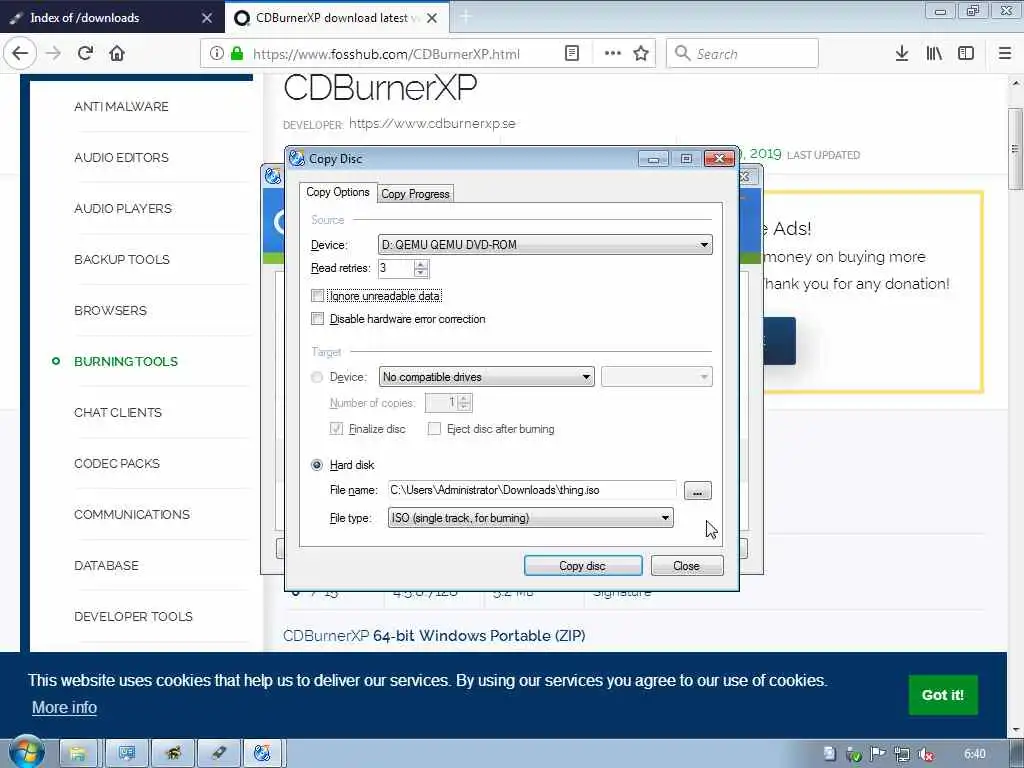Switch to the Copy Progress tab
Viewport: 1024px width, 768px height.
[415, 194]
